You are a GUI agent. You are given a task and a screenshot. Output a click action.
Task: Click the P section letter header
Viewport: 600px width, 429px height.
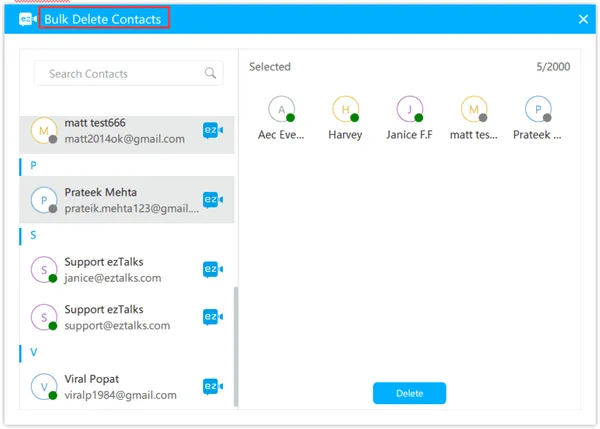(x=33, y=166)
